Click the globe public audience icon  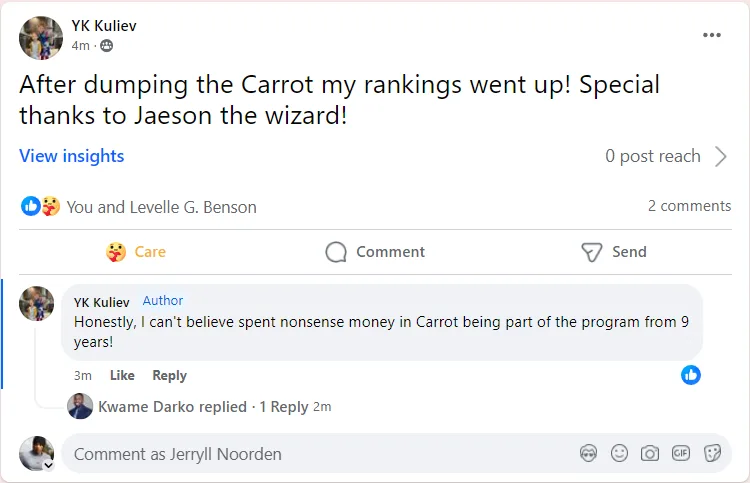click(107, 46)
